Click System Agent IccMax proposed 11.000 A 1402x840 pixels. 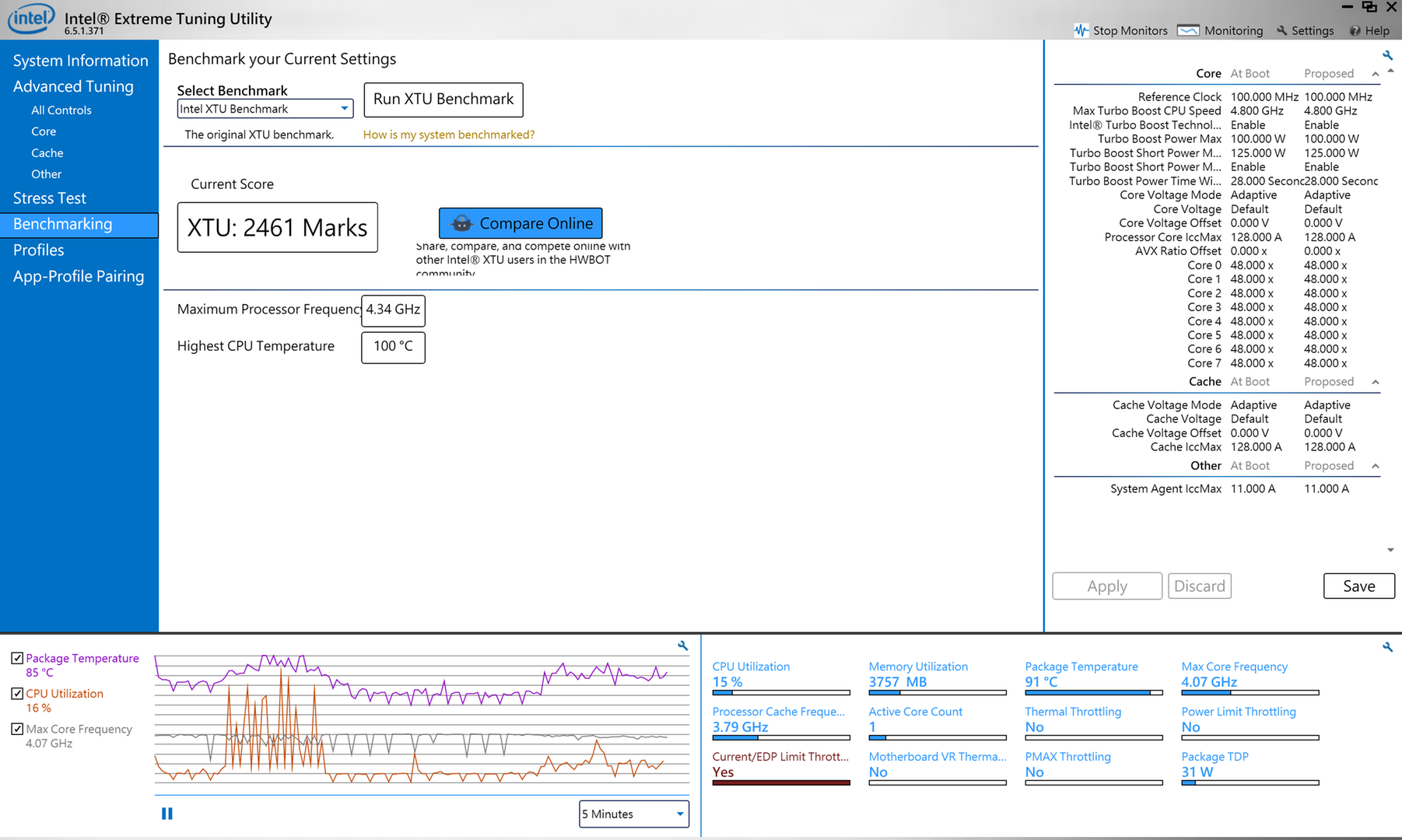click(x=1327, y=489)
